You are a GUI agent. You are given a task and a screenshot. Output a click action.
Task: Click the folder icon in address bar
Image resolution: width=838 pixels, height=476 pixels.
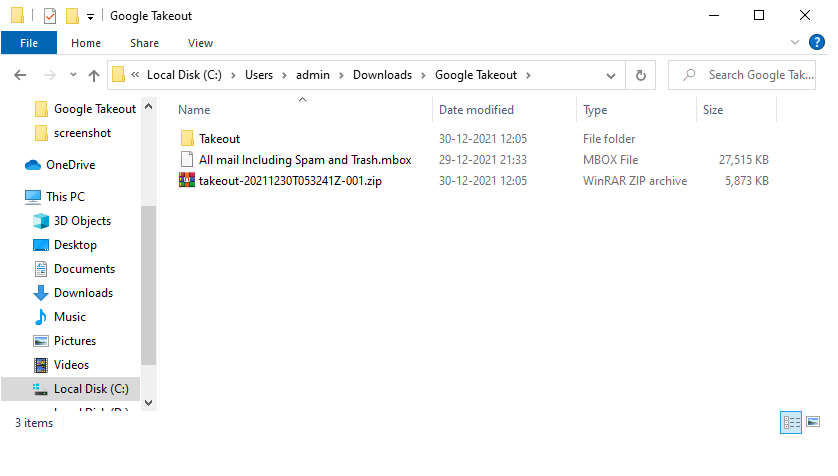click(x=119, y=75)
